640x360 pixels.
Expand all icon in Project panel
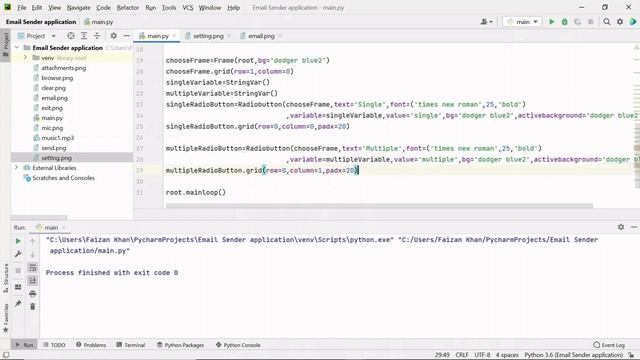click(x=84, y=36)
